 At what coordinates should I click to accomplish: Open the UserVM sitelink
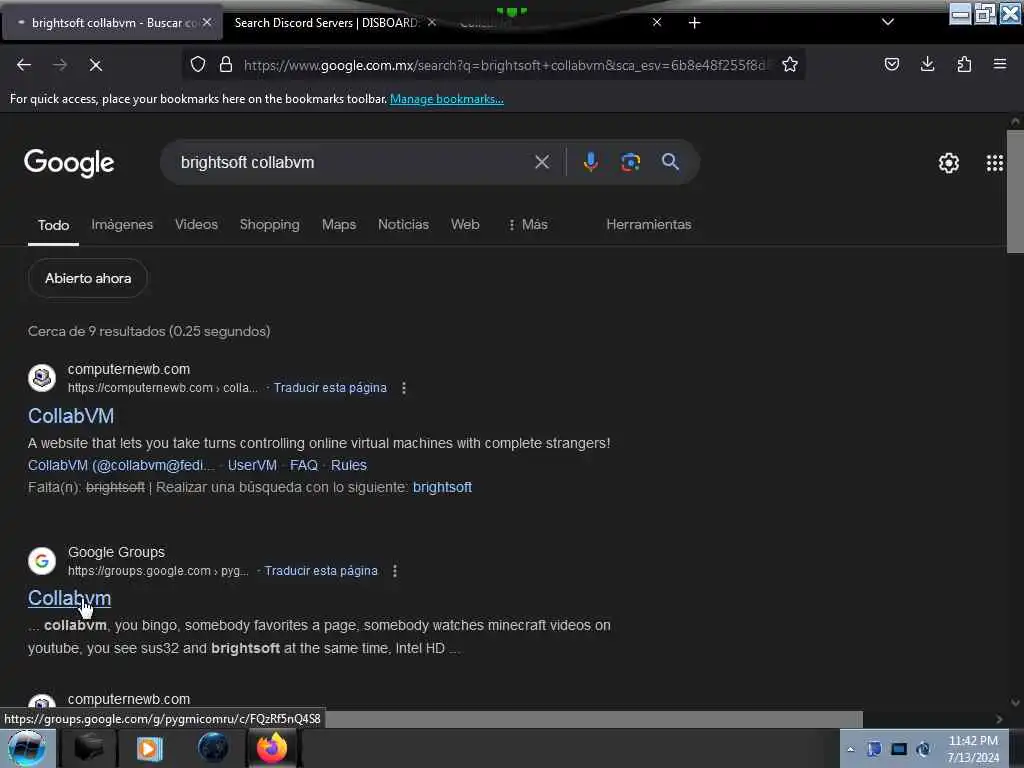click(x=252, y=465)
